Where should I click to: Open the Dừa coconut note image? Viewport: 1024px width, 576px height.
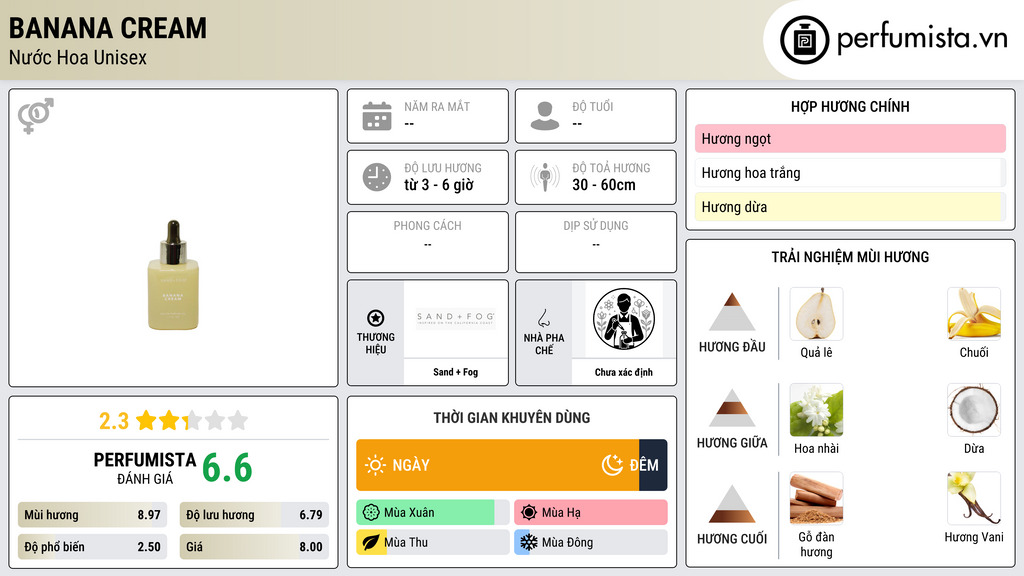[974, 410]
